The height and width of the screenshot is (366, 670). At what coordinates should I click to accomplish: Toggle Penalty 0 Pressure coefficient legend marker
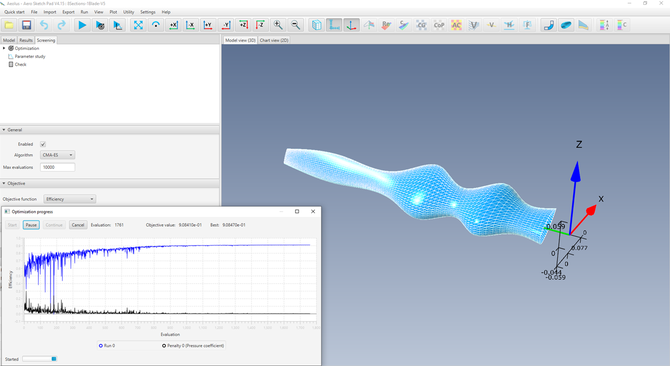point(164,346)
